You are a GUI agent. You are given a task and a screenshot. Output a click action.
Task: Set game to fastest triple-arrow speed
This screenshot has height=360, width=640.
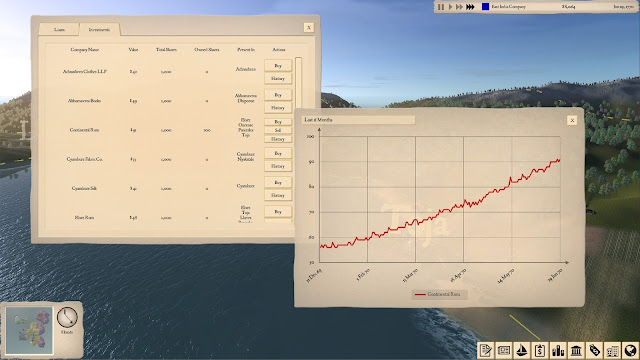(x=470, y=7)
